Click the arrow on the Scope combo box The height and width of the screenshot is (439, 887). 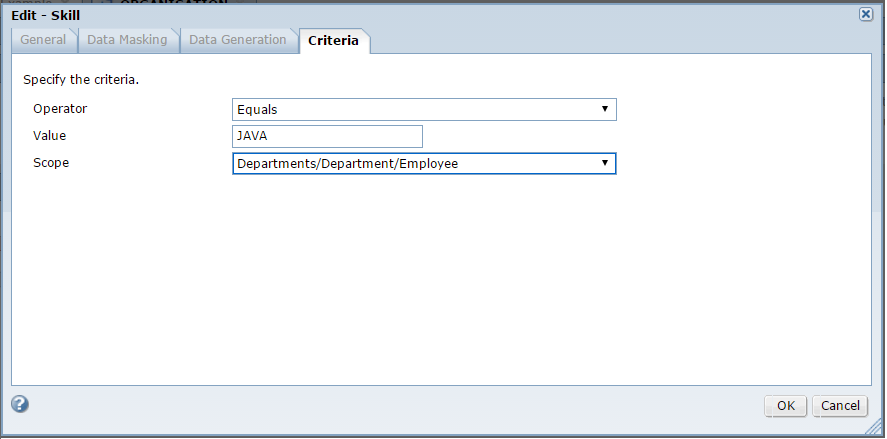[x=605, y=163]
